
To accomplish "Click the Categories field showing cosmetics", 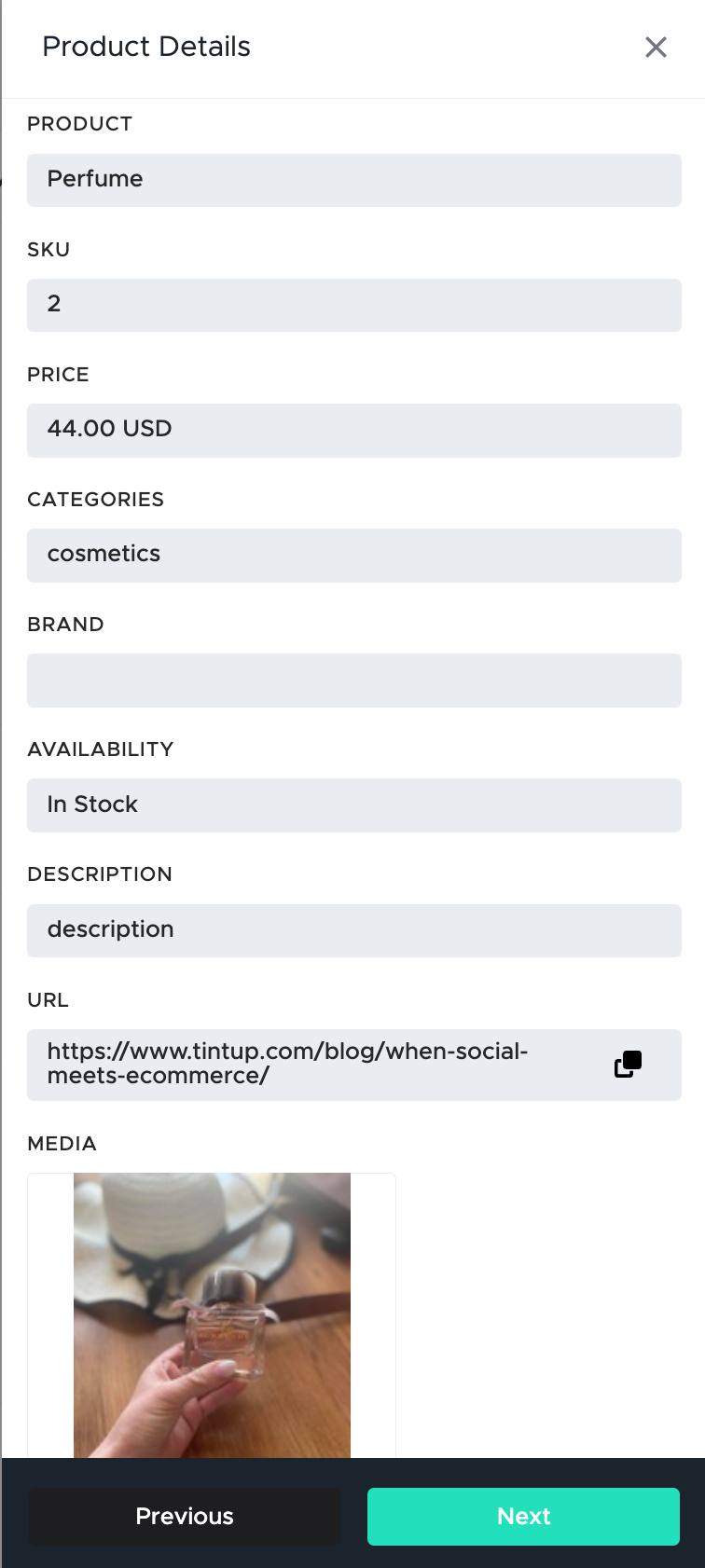I will (354, 555).
